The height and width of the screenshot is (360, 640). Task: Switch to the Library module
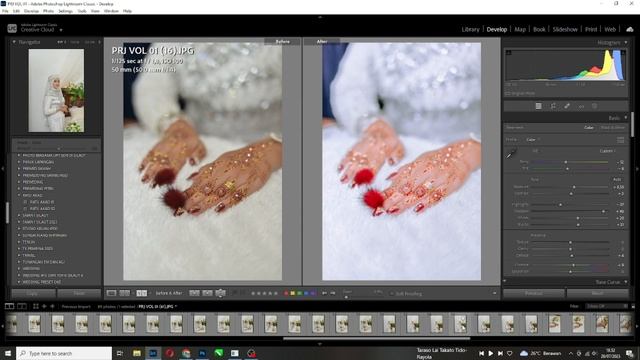(x=470, y=29)
